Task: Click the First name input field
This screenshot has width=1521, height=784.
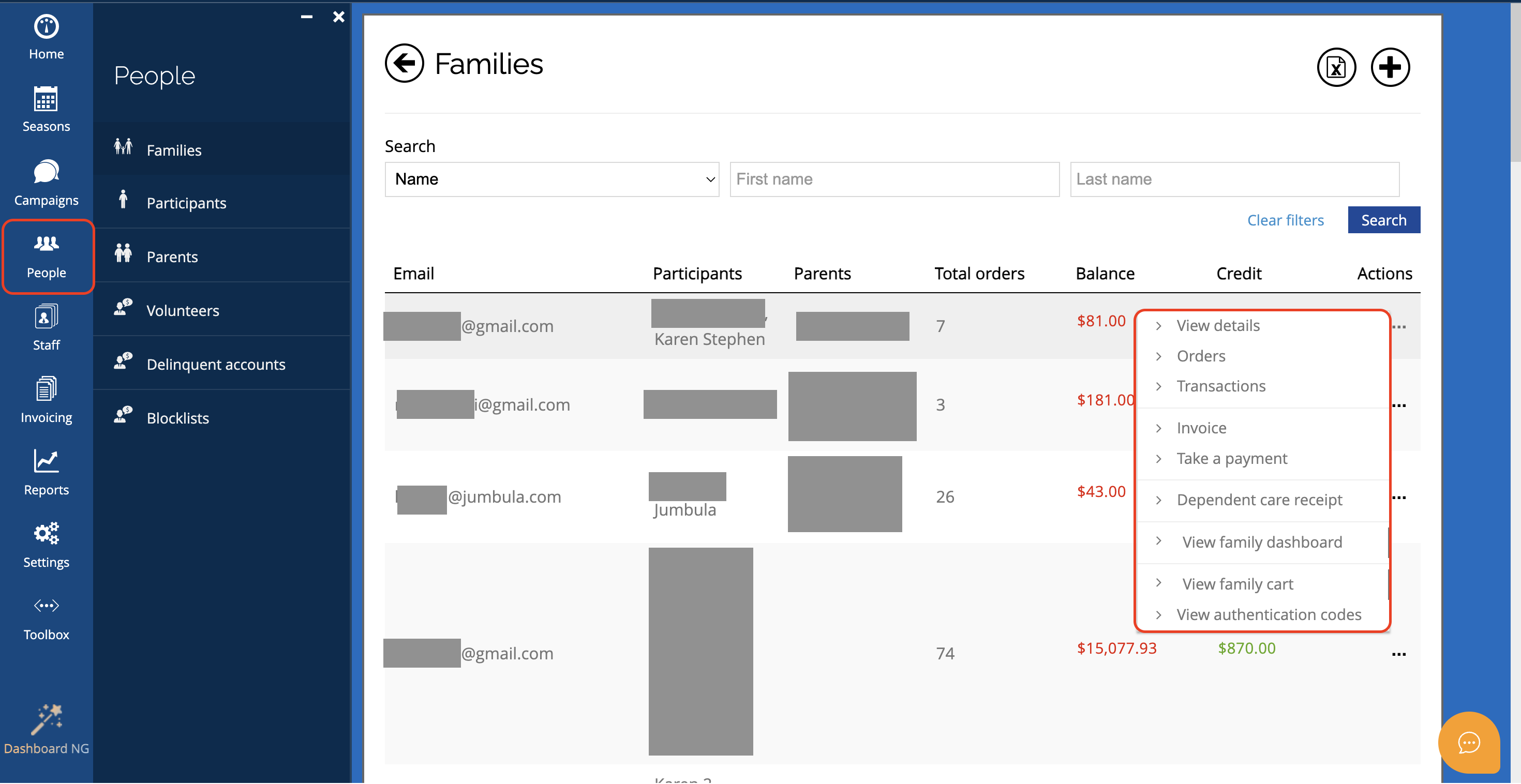Action: click(x=894, y=179)
